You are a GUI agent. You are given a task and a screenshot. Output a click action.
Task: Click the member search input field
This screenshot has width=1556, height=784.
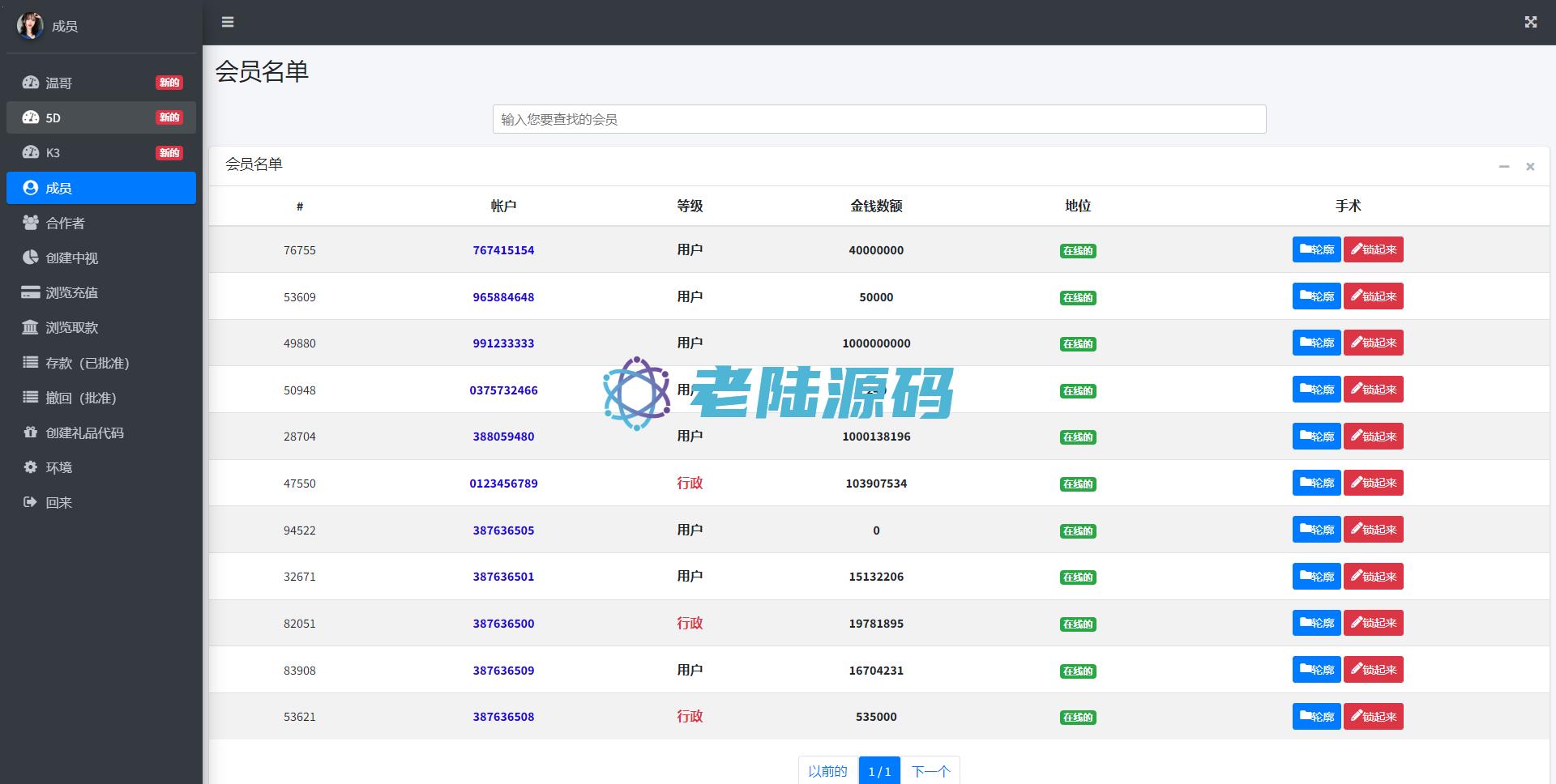coord(878,119)
